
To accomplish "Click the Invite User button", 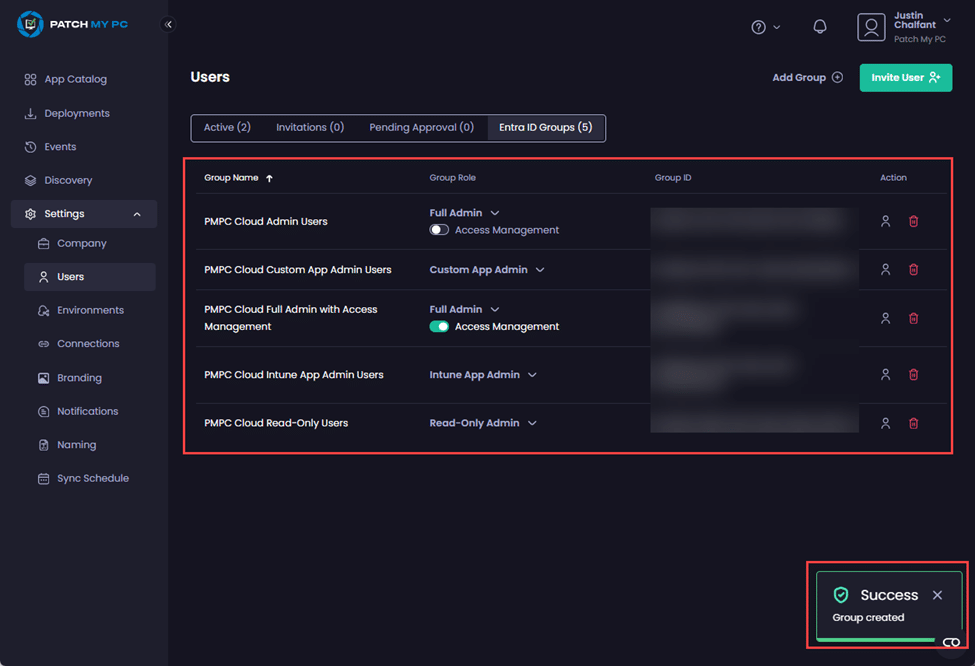I will pyautogui.click(x=905, y=77).
